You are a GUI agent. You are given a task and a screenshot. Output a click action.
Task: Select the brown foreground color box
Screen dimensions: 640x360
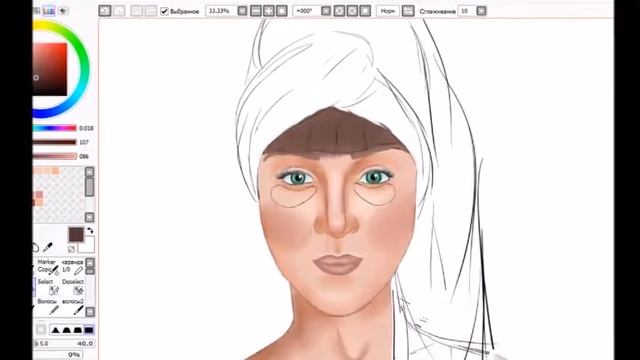pos(76,235)
